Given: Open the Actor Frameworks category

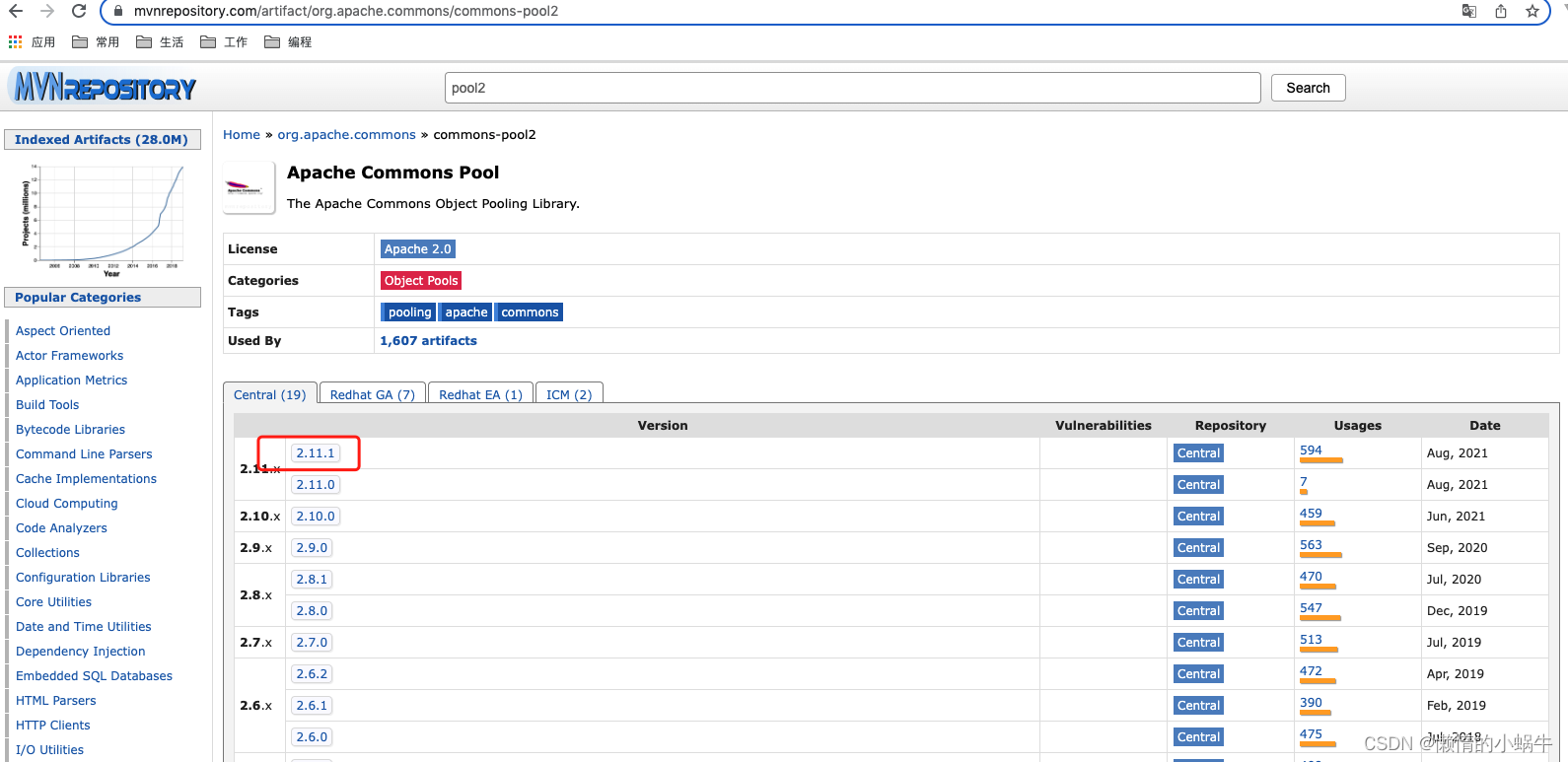Looking at the screenshot, I should (x=69, y=356).
